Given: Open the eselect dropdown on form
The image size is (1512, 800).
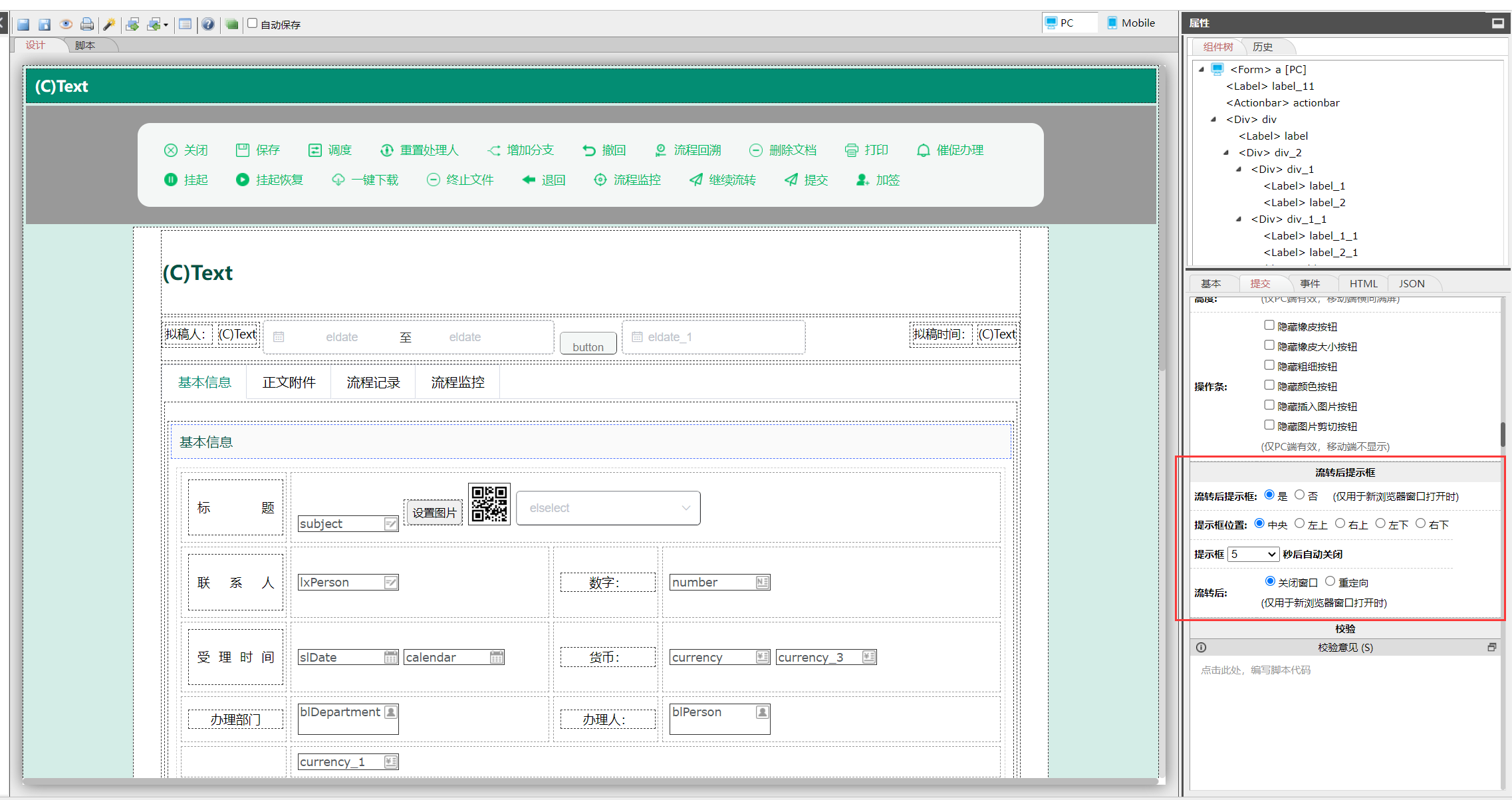Looking at the screenshot, I should pyautogui.click(x=608, y=508).
